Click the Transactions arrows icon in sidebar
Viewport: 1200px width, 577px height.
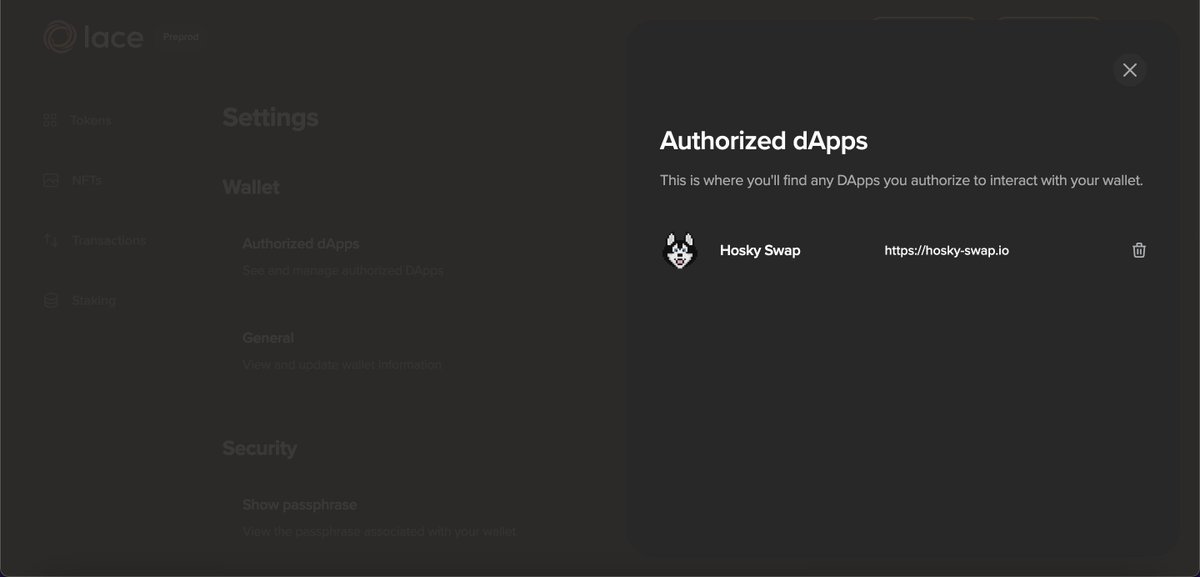click(x=50, y=241)
